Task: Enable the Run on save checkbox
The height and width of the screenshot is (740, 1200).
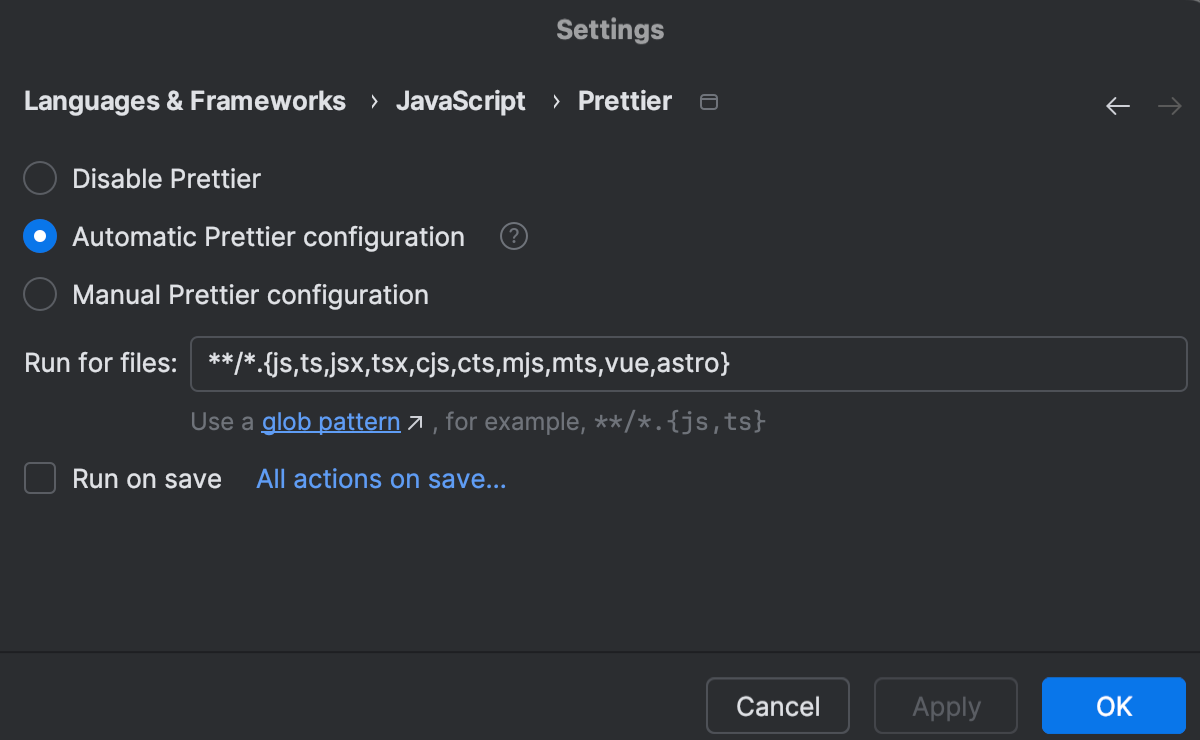Action: [x=39, y=478]
